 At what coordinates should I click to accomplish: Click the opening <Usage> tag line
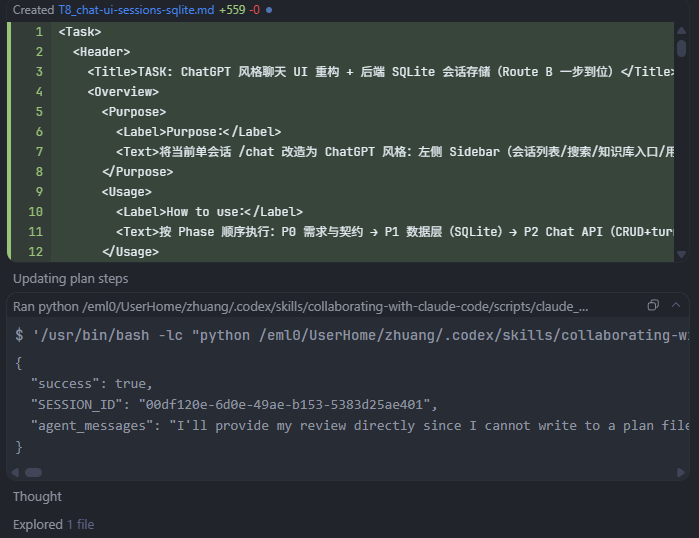[127, 192]
